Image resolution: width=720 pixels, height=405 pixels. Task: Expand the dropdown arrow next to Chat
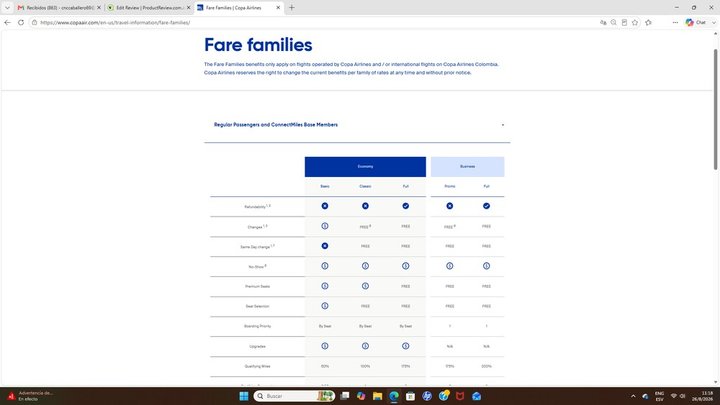[x=714, y=22]
